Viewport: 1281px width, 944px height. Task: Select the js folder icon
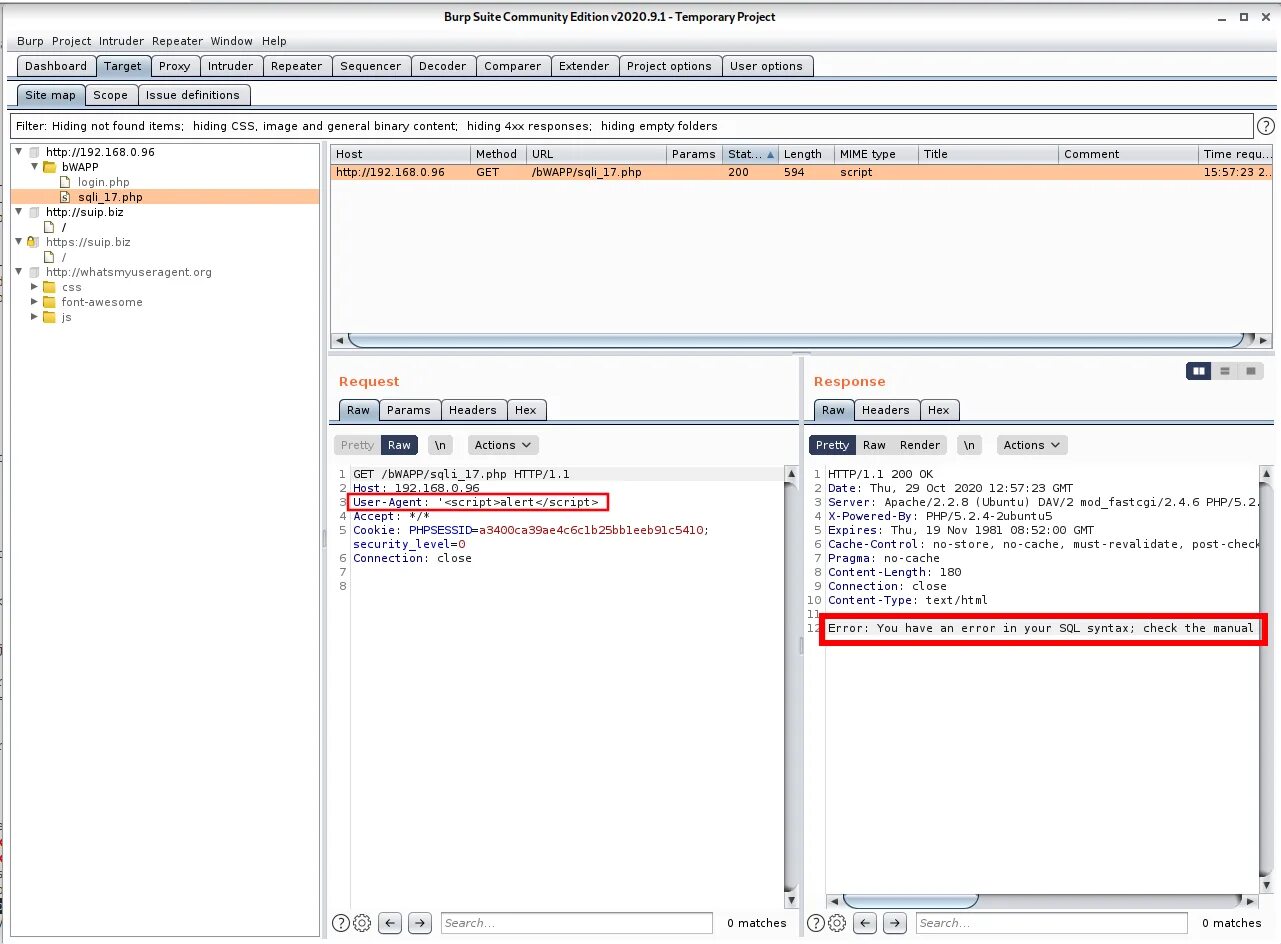click(x=49, y=317)
